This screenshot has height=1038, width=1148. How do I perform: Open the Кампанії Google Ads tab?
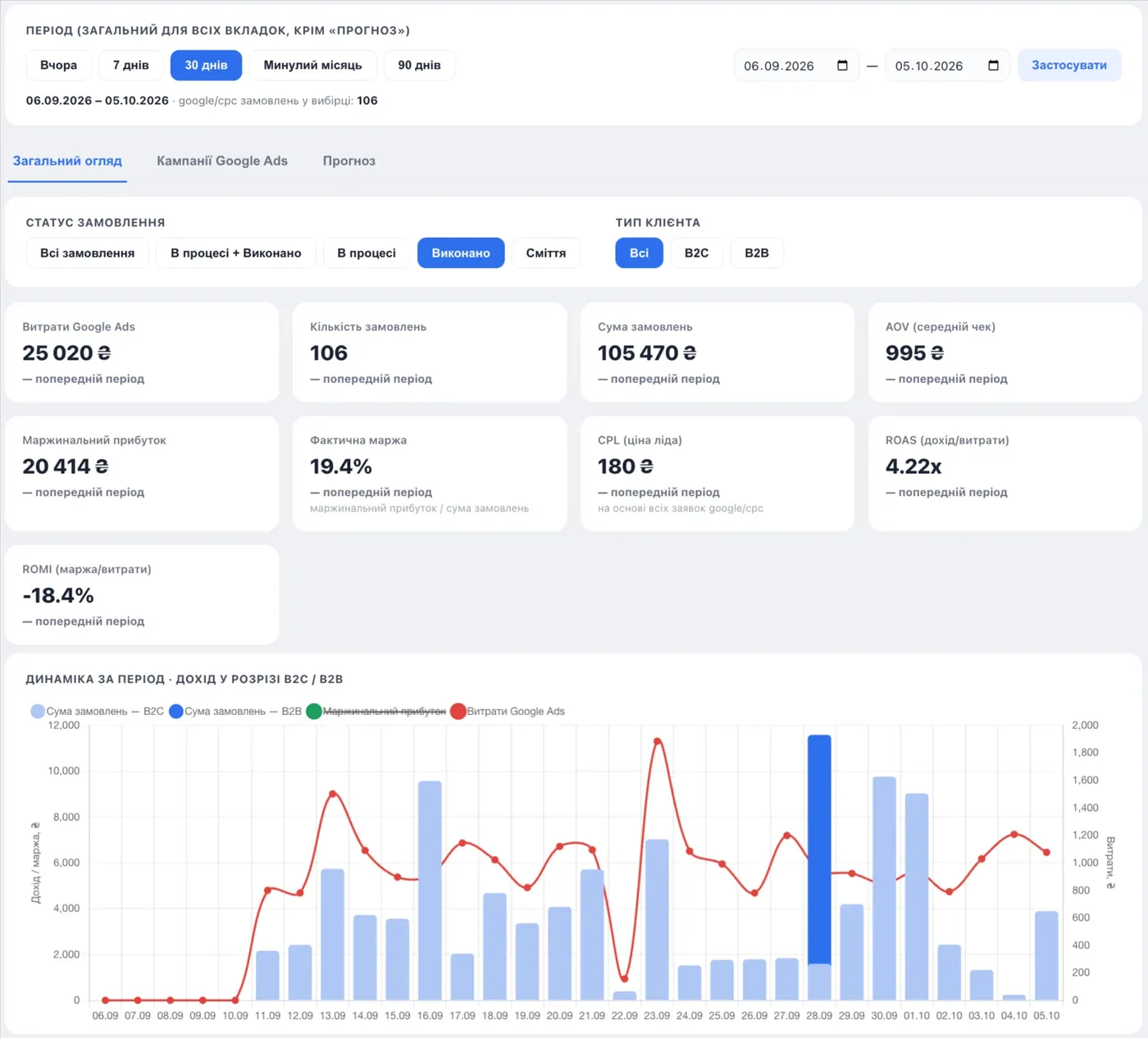(222, 161)
